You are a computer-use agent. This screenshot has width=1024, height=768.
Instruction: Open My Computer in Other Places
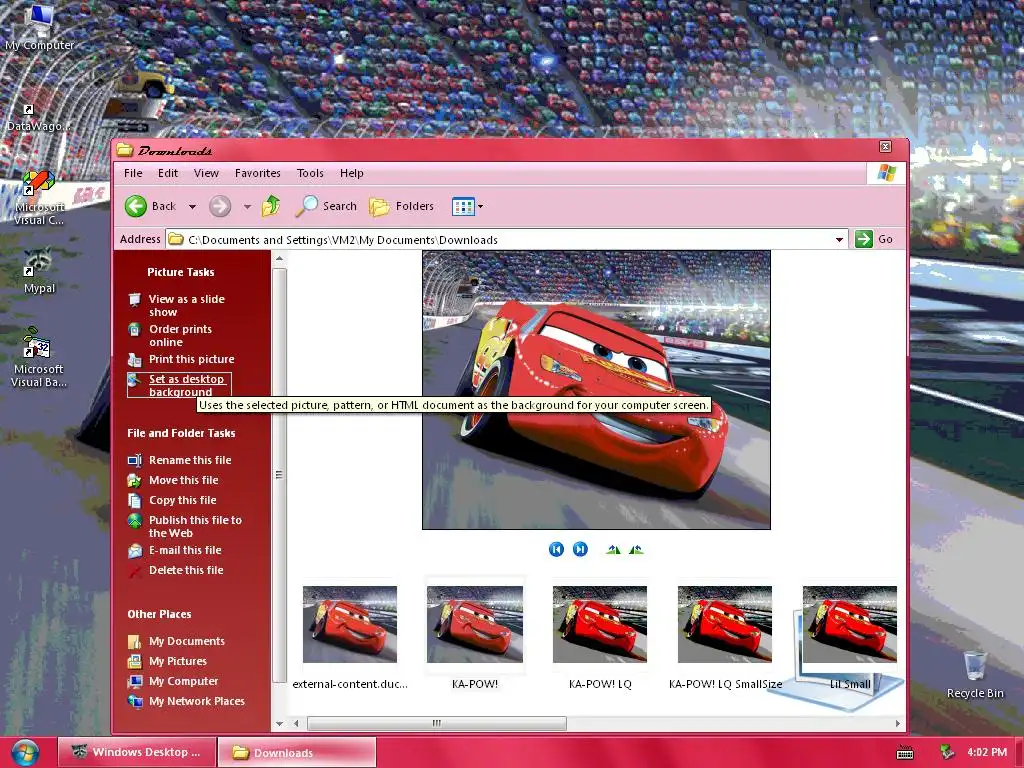(x=184, y=681)
